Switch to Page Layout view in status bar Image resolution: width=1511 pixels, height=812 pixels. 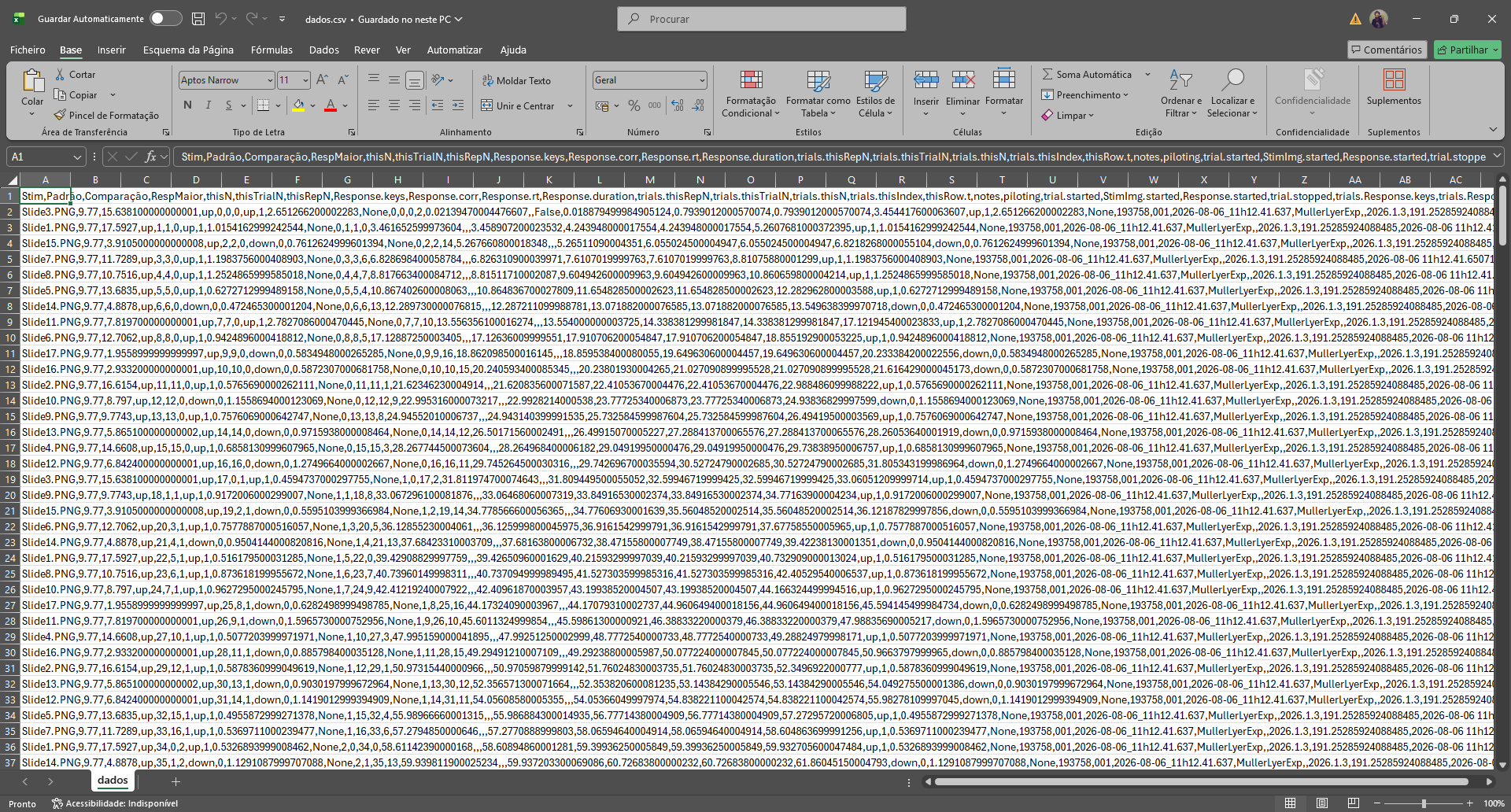1322,803
